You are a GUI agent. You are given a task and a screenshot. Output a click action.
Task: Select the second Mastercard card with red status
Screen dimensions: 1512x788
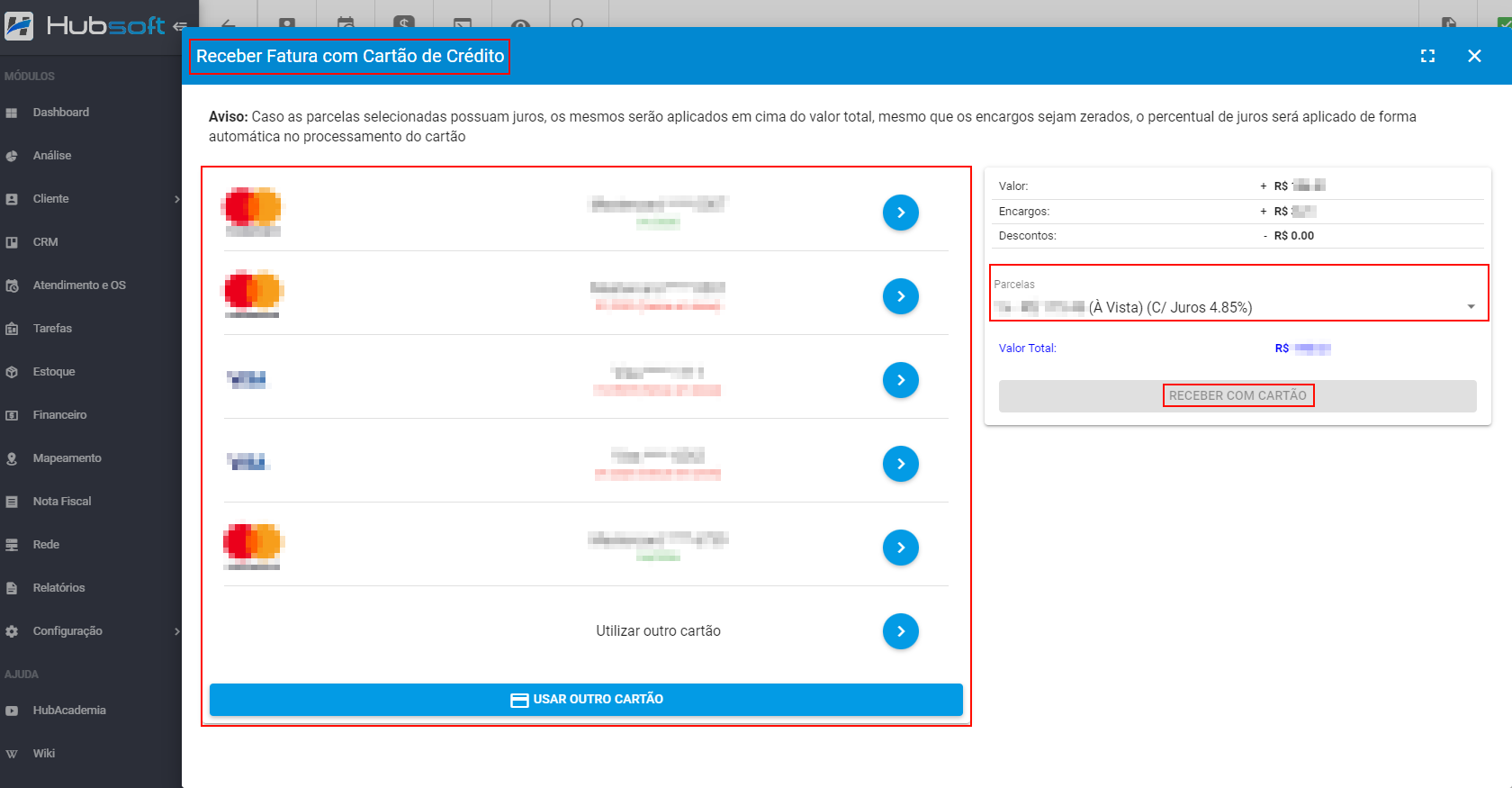(x=900, y=296)
